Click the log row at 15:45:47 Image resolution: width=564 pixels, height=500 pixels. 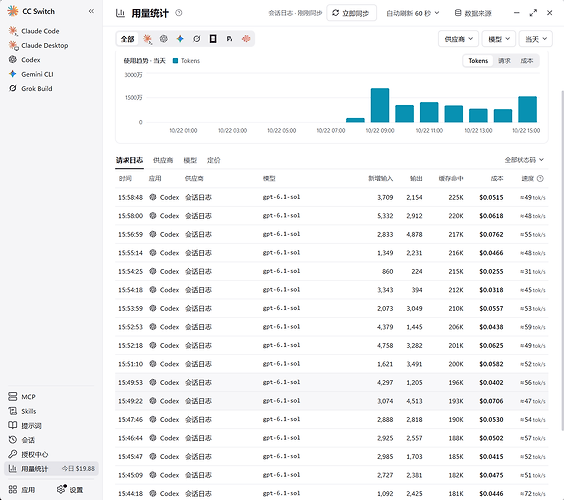(x=332, y=456)
